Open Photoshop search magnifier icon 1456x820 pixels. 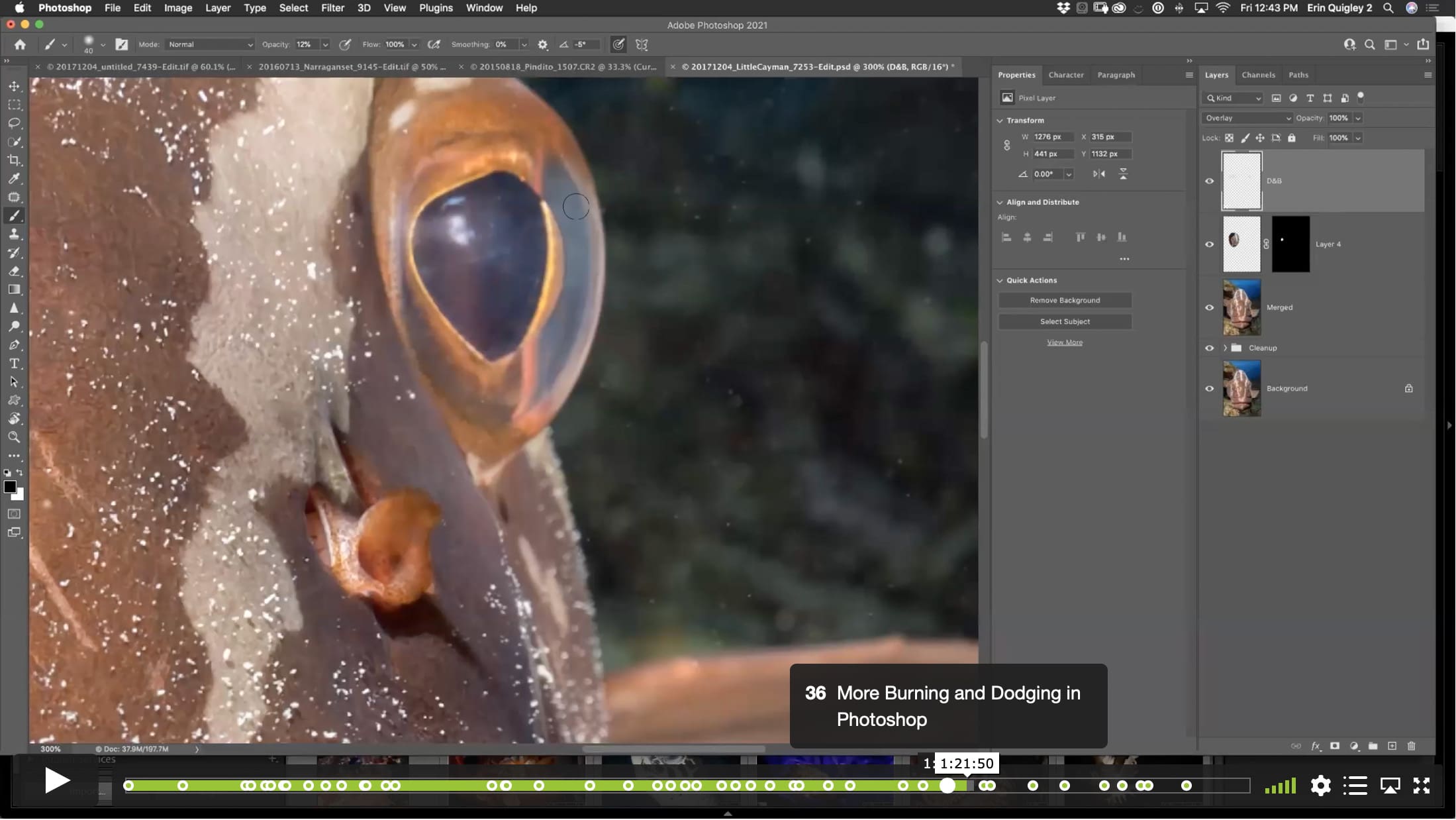coord(1369,44)
